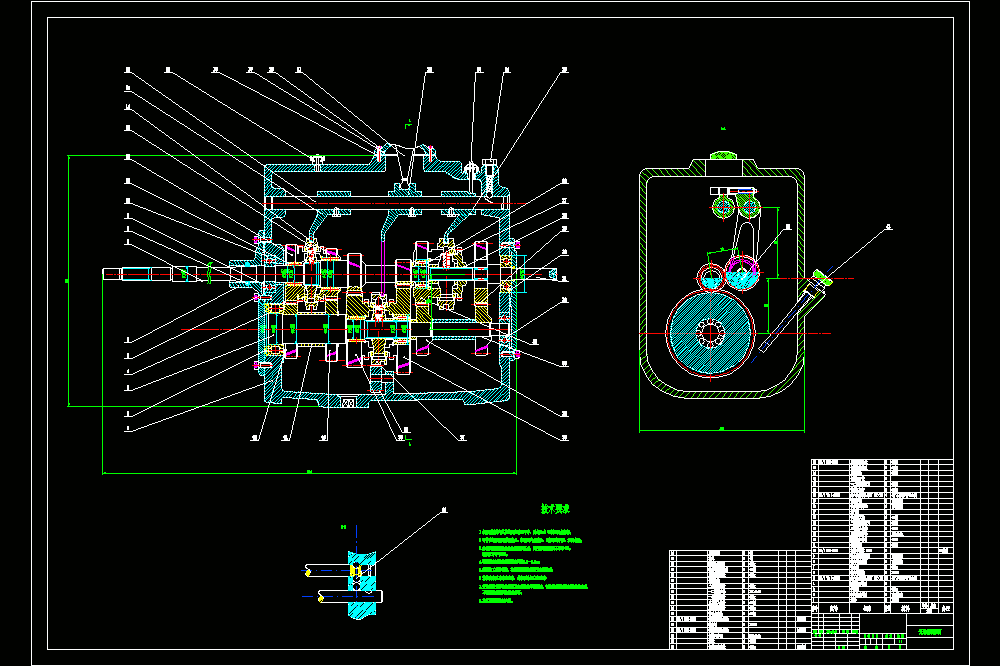The height and width of the screenshot is (666, 1000).
Task: Click the green filler plug atop right housing
Action: click(x=722, y=156)
